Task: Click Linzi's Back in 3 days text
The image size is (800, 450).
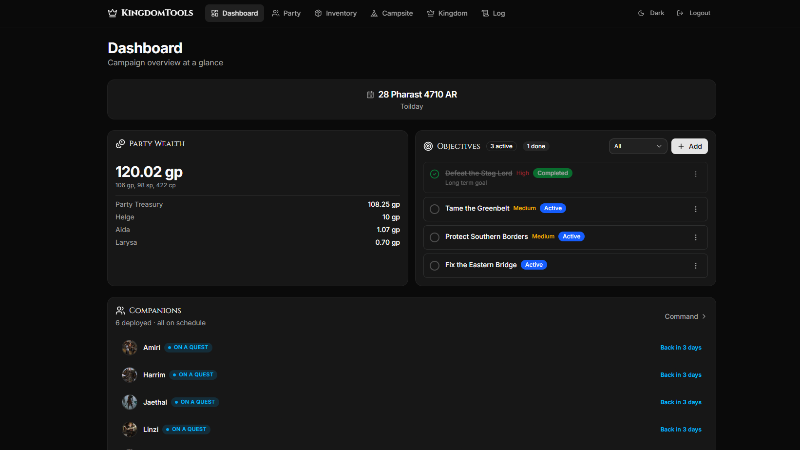Action: point(681,430)
